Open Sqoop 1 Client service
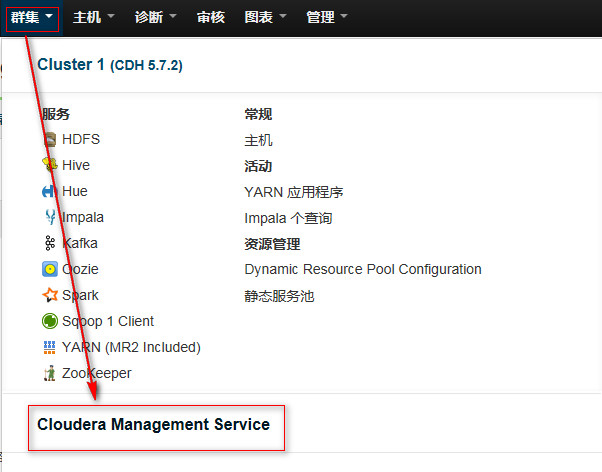 point(108,321)
